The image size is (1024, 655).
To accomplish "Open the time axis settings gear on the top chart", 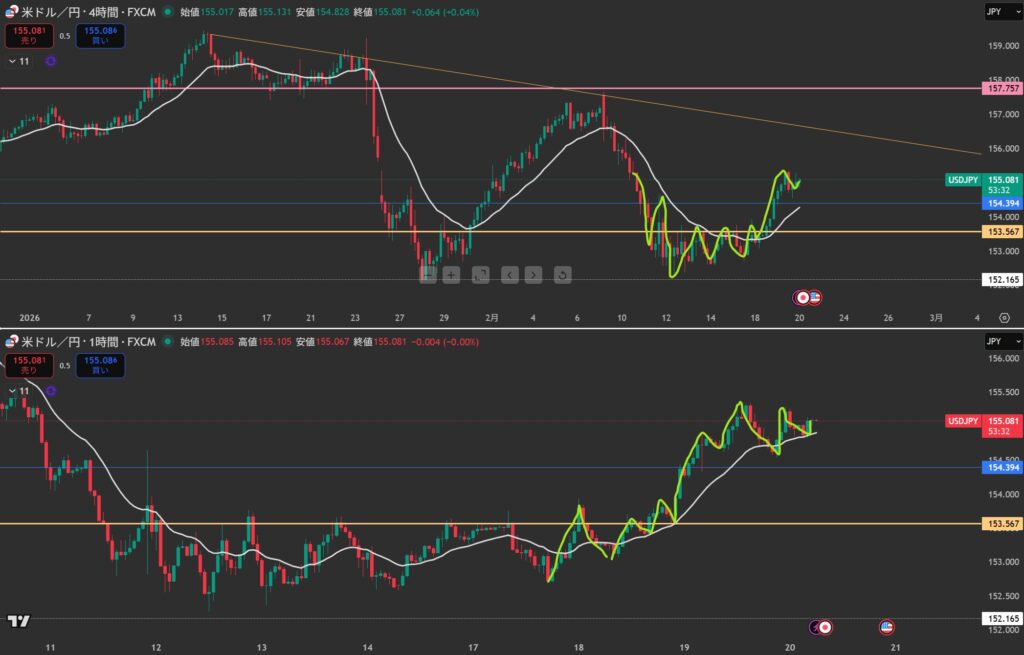I will pyautogui.click(x=1003, y=317).
